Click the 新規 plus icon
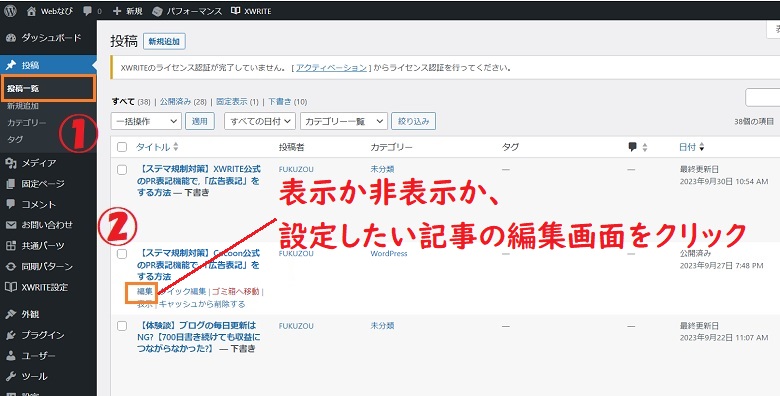 (117, 11)
